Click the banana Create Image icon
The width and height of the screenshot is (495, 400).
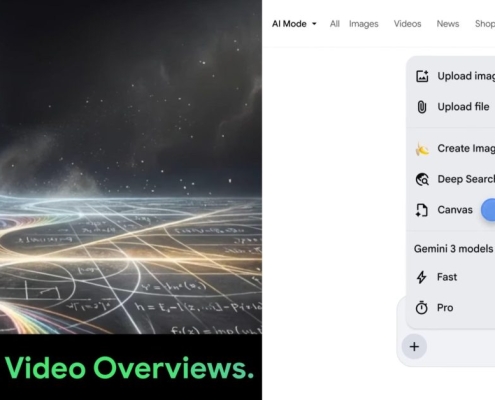[x=422, y=149]
